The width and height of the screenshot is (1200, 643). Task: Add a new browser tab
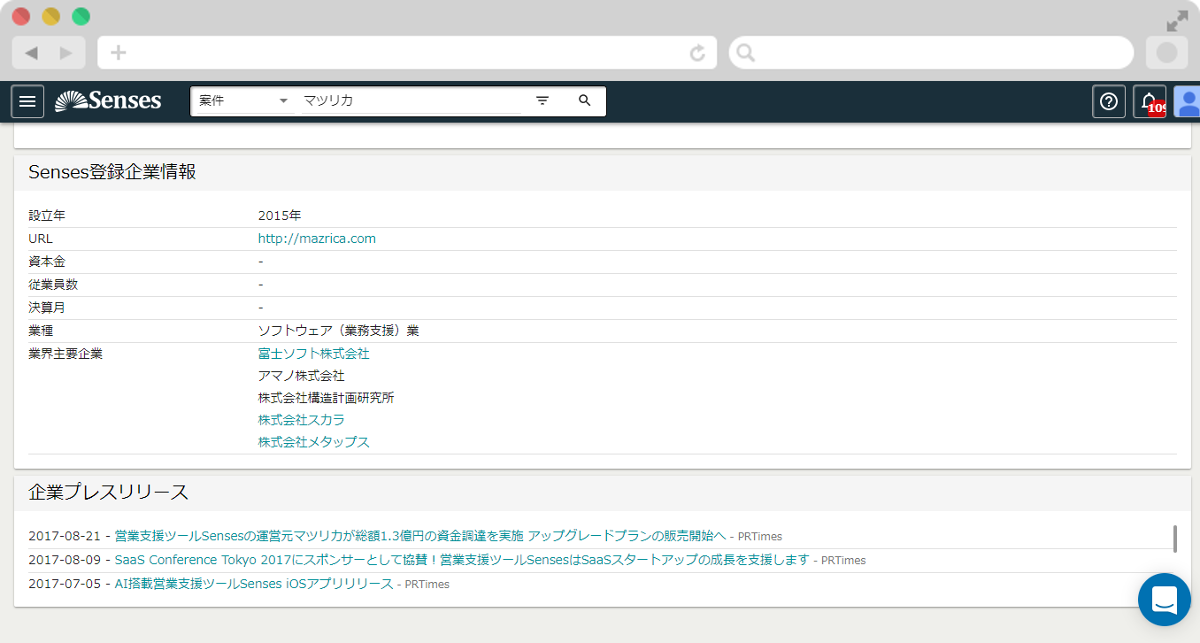(118, 53)
